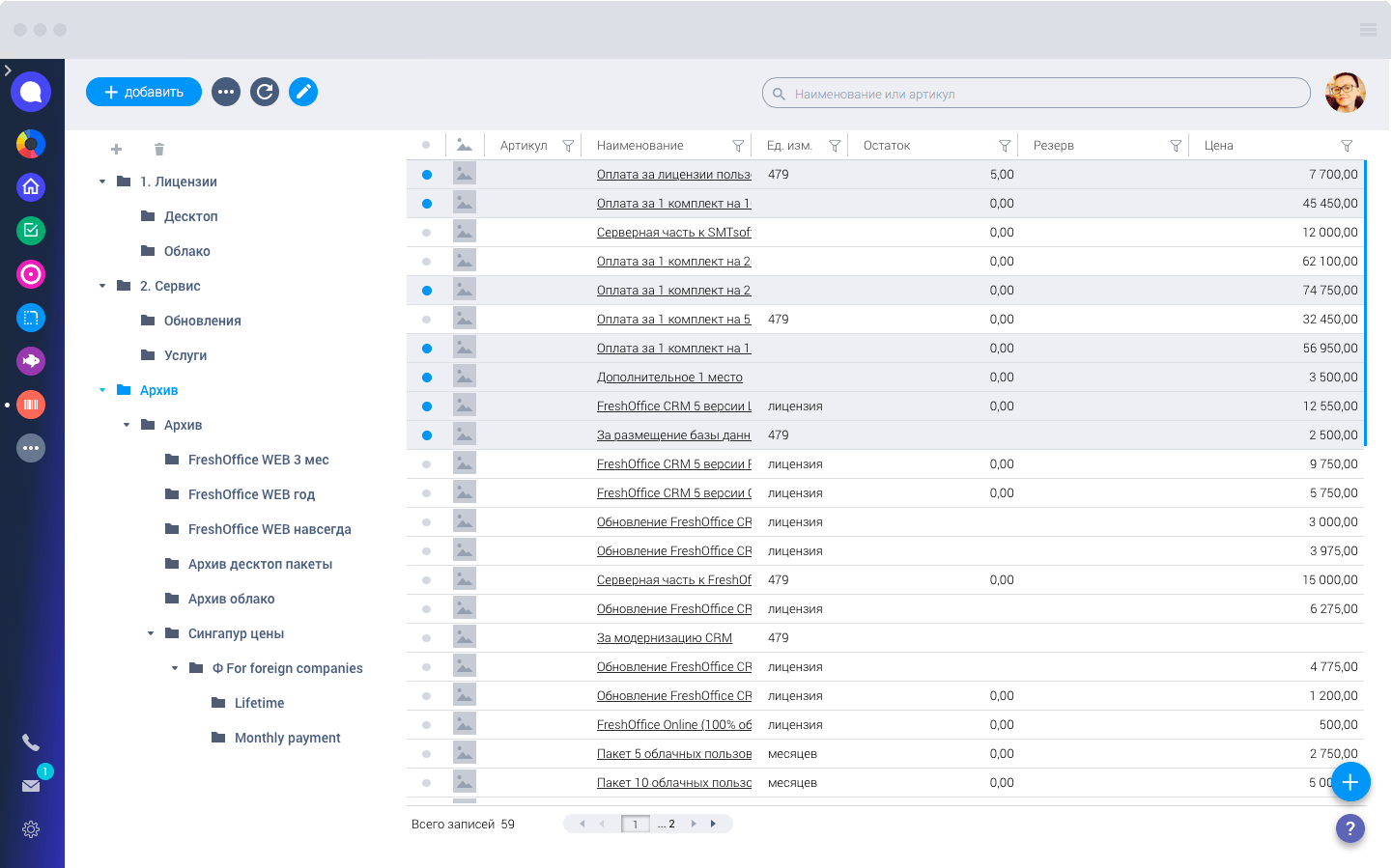This screenshot has height=868, width=1392.
Task: Toggle the blue dot on 'Дополнительное 1 место' row
Action: tap(426, 377)
